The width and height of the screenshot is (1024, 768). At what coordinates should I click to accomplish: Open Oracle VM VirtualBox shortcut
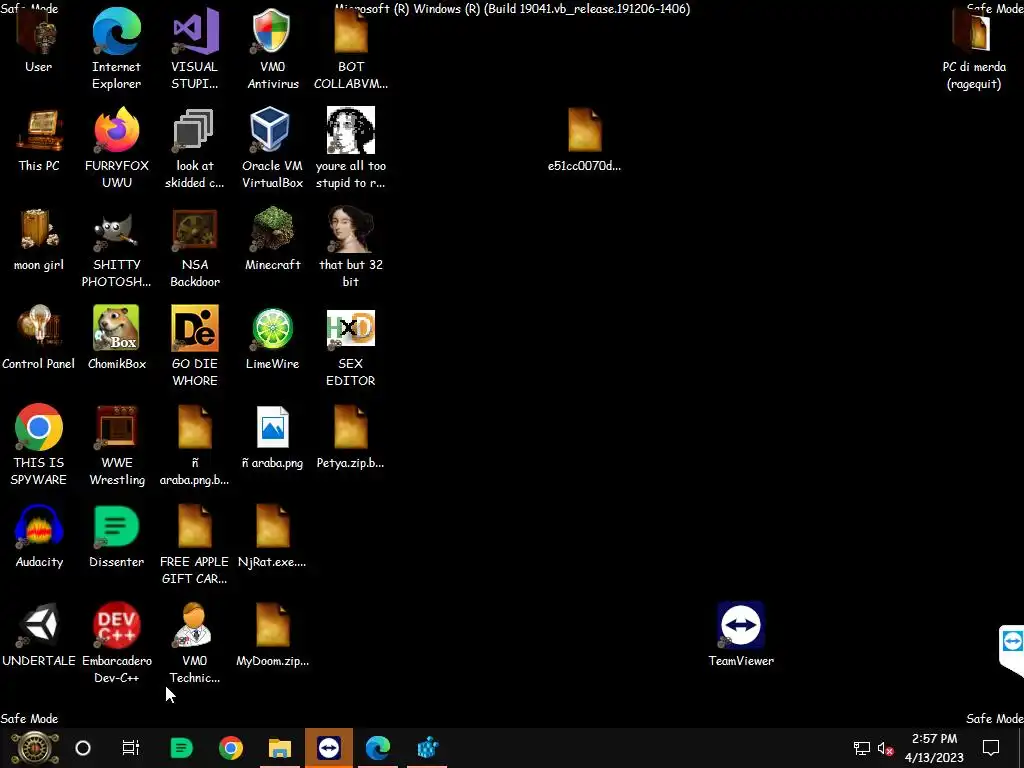pos(271,130)
